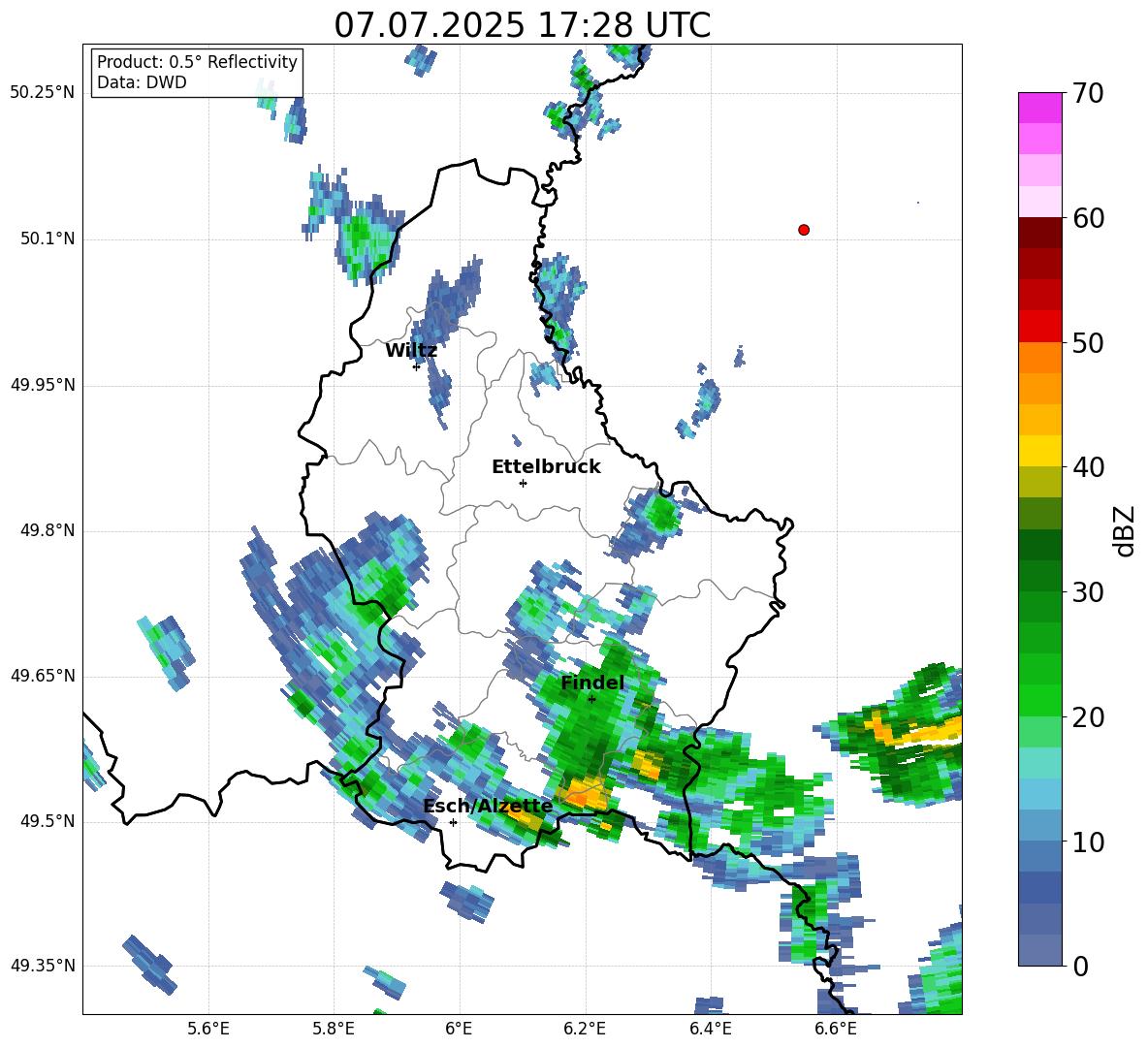This screenshot has width=1148, height=1048.
Task: Click the 50.25°N latitude label
Action: 43,93
